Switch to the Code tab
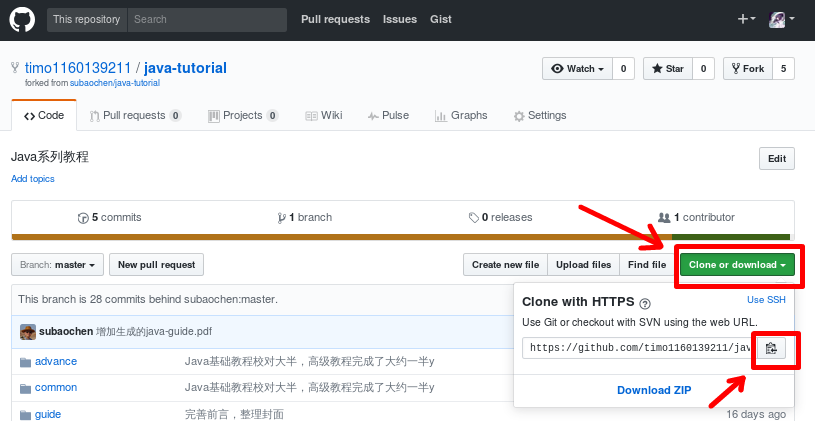 point(44,115)
